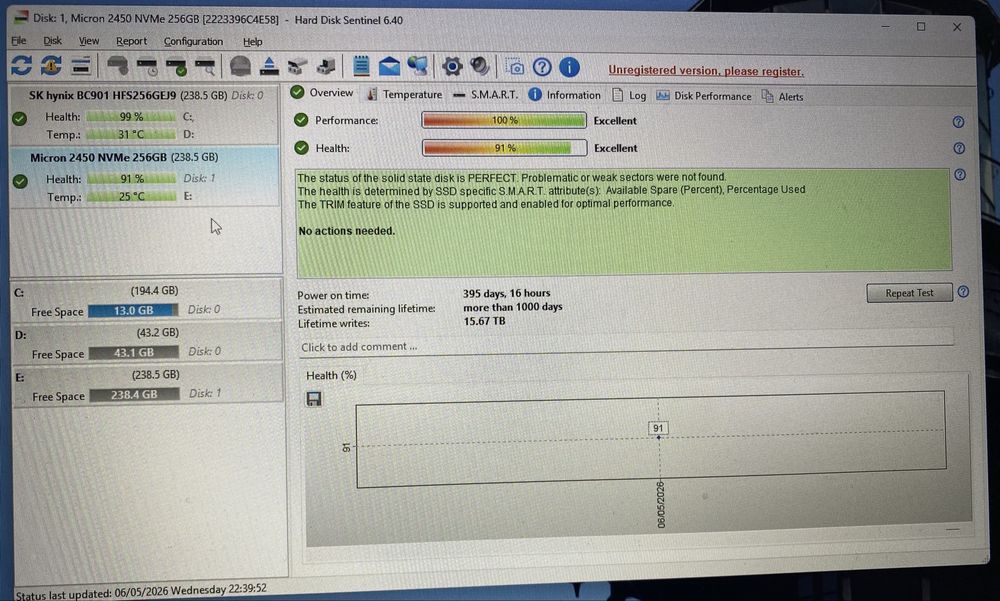Click the grey round disk toolbar icon

(240, 66)
